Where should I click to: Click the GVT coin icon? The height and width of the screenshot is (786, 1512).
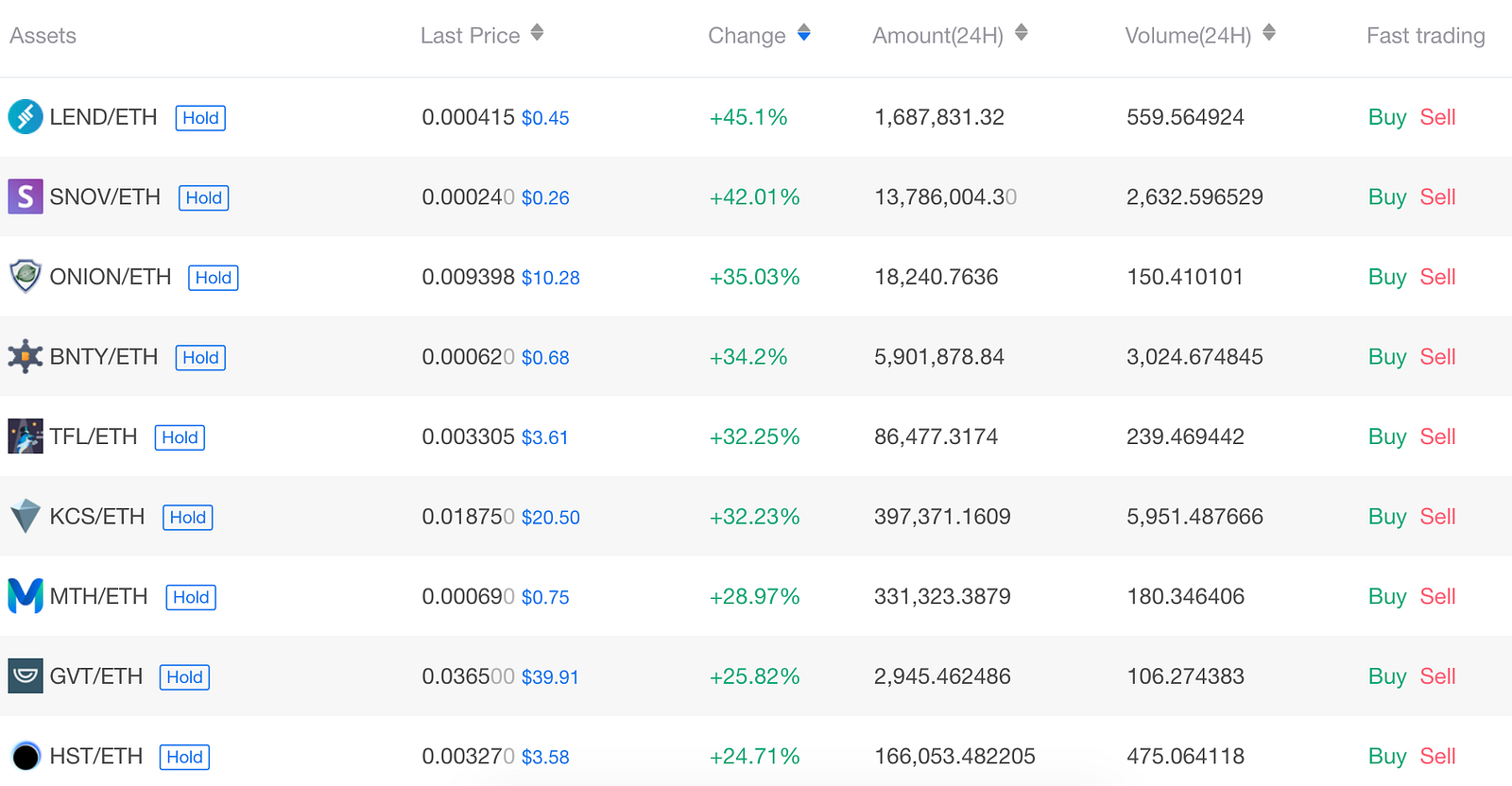pyautogui.click(x=26, y=676)
